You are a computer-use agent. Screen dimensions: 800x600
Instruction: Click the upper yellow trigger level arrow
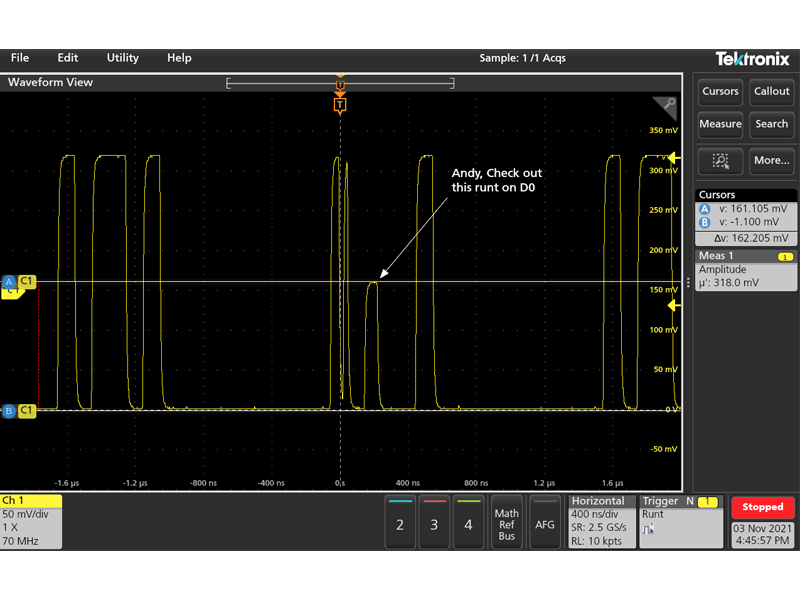tap(674, 158)
